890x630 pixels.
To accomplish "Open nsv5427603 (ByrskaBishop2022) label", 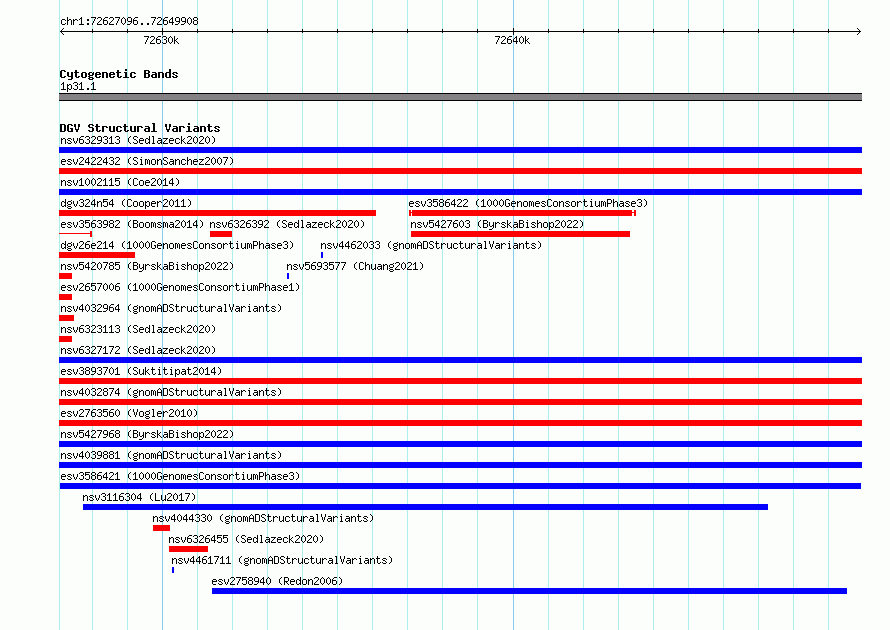I will 497,224.
